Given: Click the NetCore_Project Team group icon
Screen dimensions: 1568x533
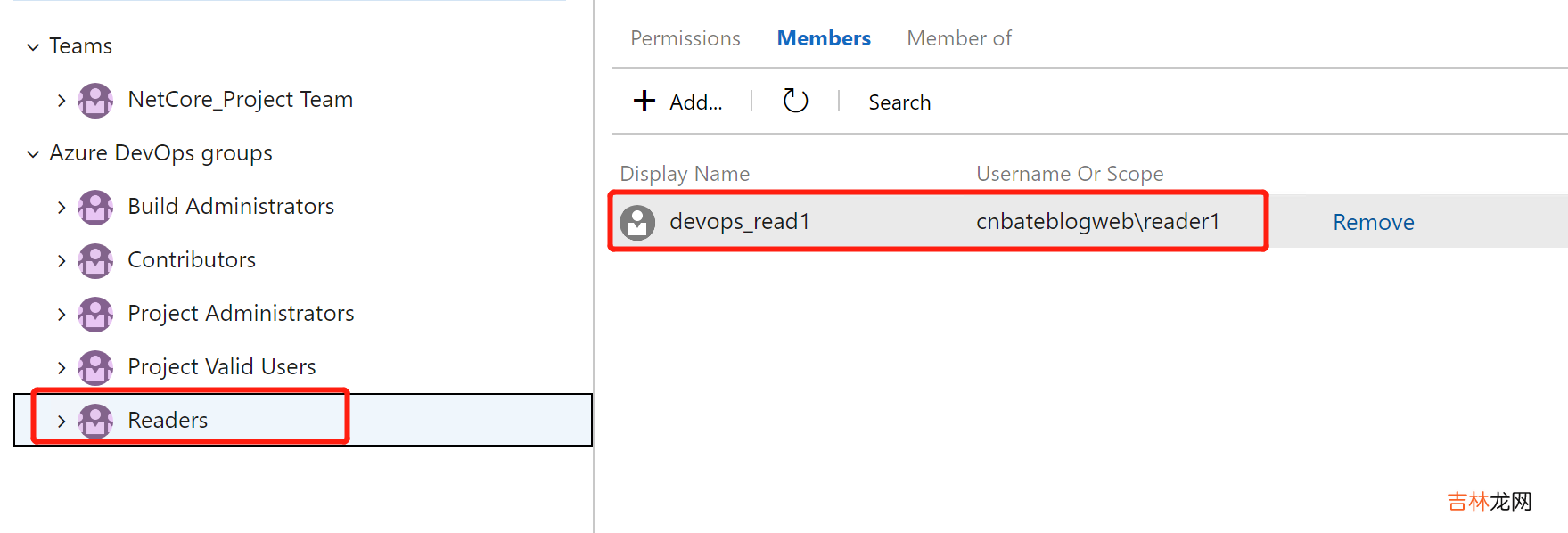Looking at the screenshot, I should click(x=95, y=100).
